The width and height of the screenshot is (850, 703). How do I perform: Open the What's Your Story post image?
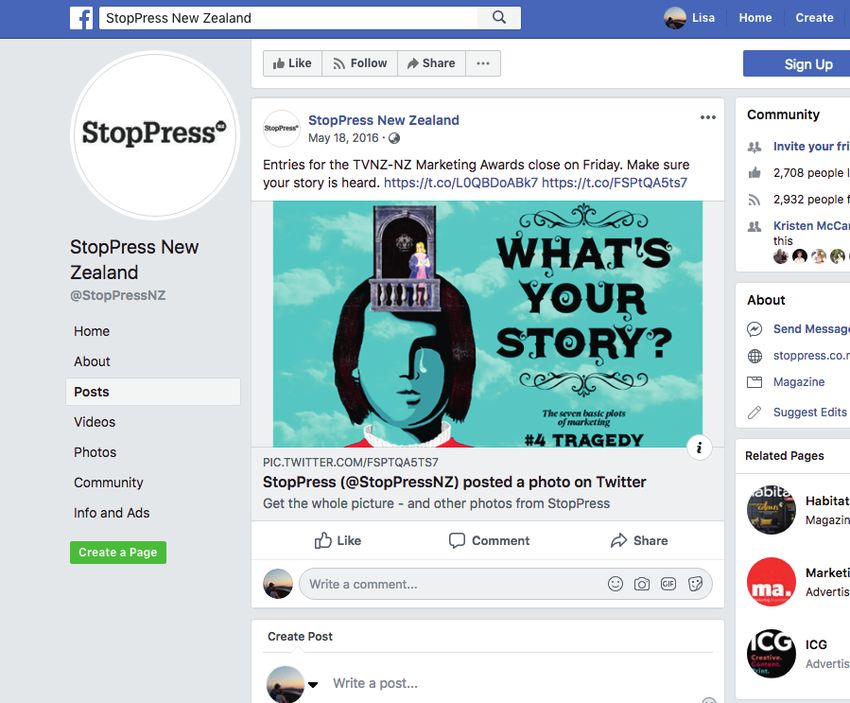487,324
